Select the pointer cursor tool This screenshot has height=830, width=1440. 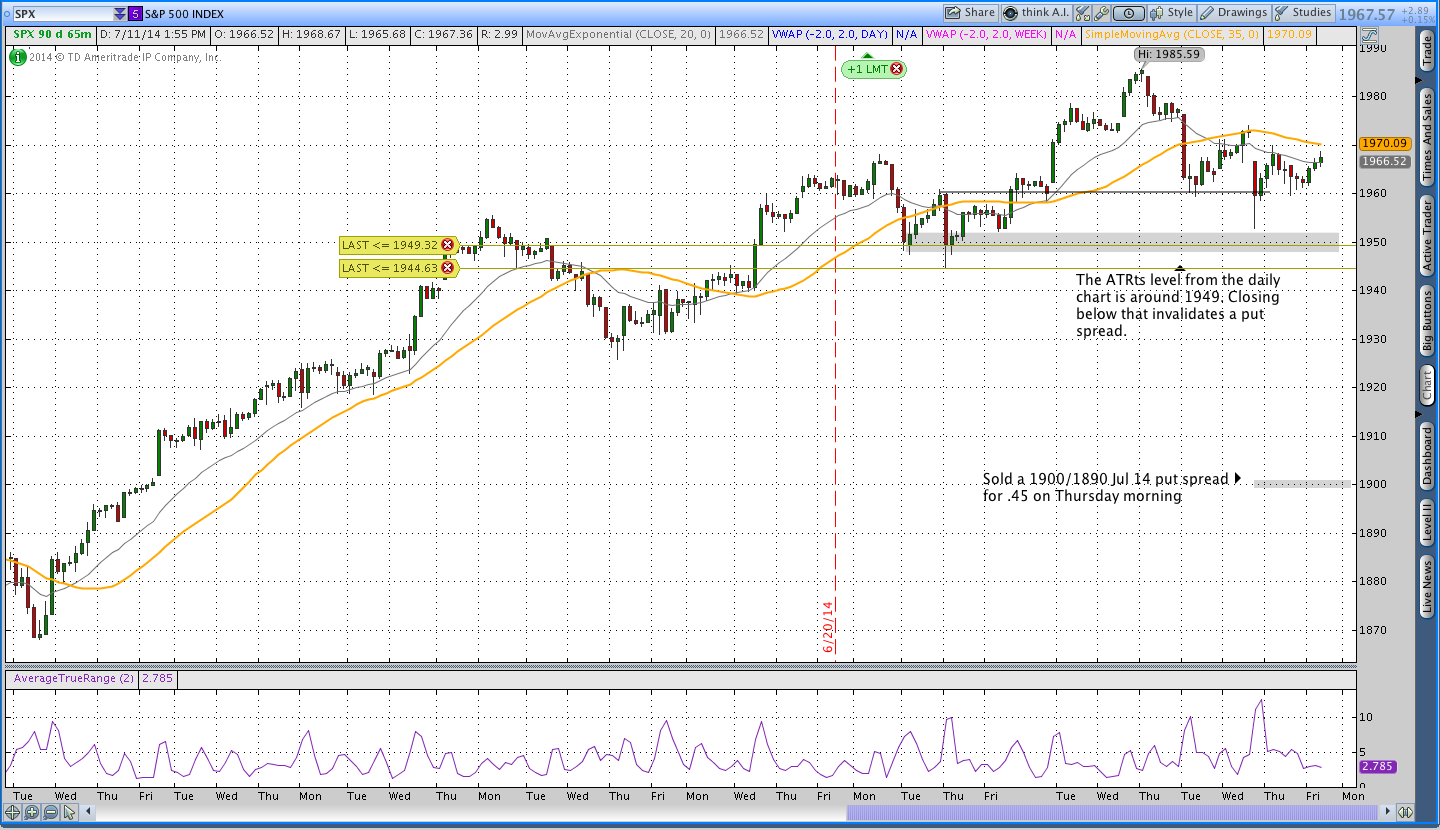(x=68, y=813)
